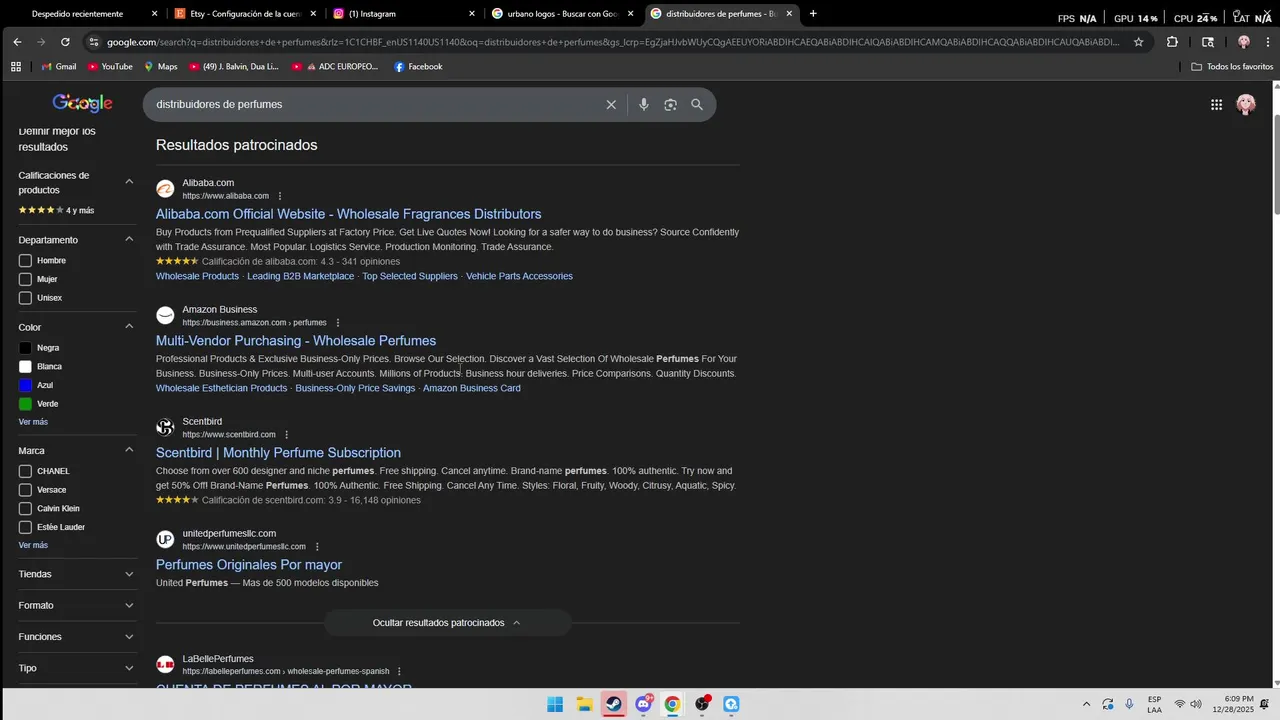The height and width of the screenshot is (720, 1280).
Task: Start voice search with microphone icon
Action: coord(643,105)
